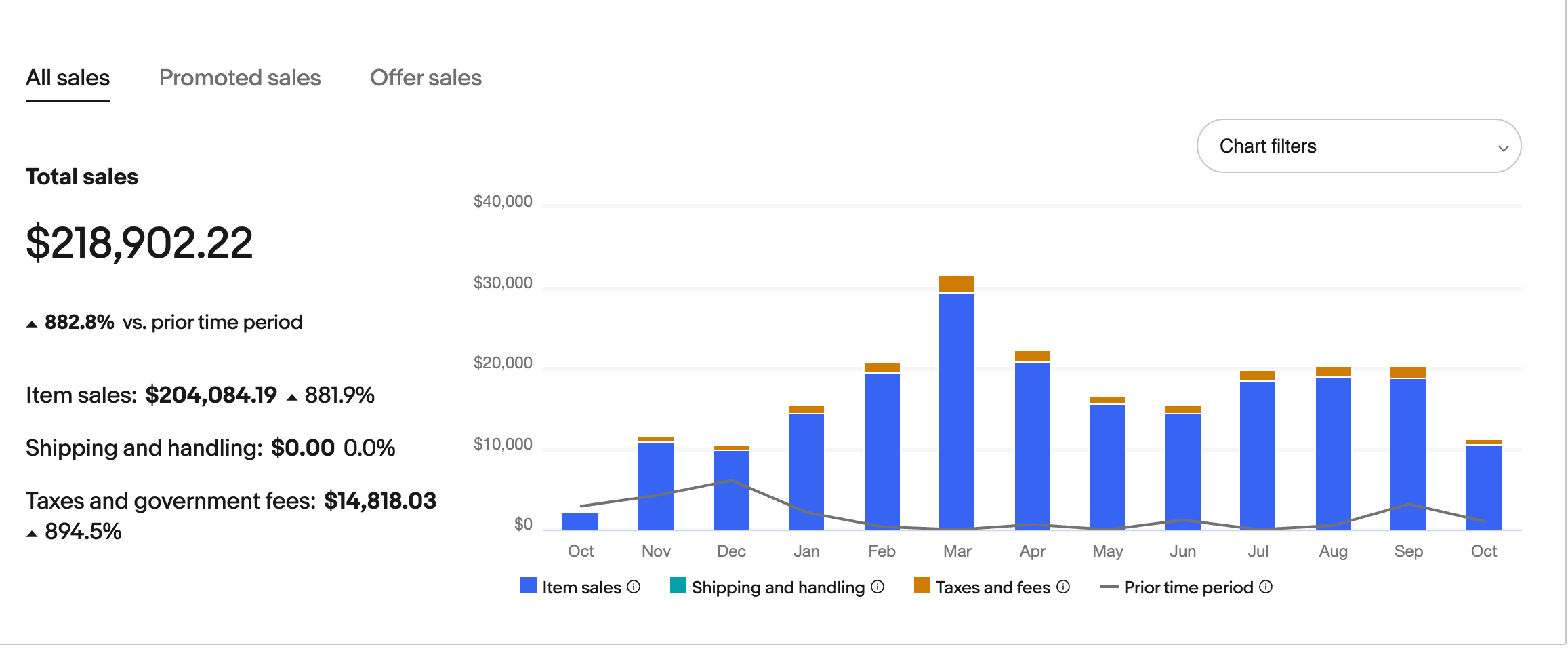Click the up-arrow beside 882.8%
The image size is (1568, 651).
coord(31,322)
